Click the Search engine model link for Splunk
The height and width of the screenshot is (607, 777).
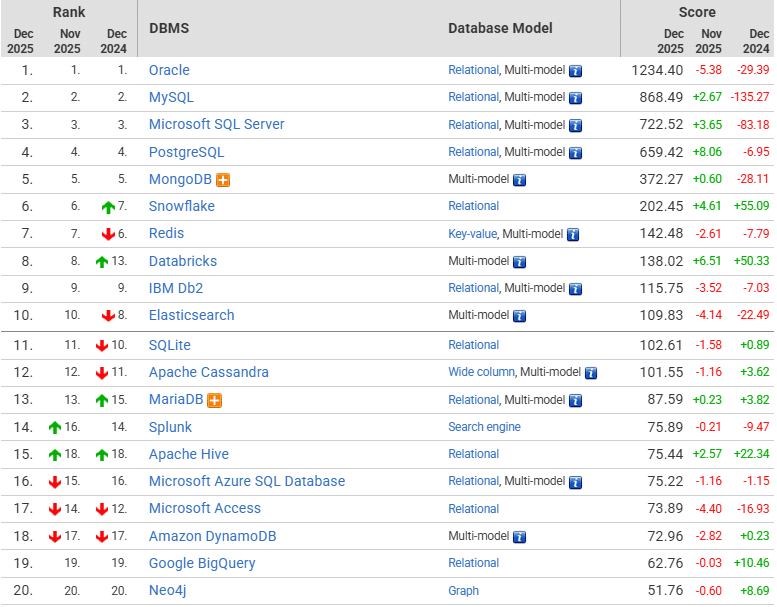tap(484, 427)
